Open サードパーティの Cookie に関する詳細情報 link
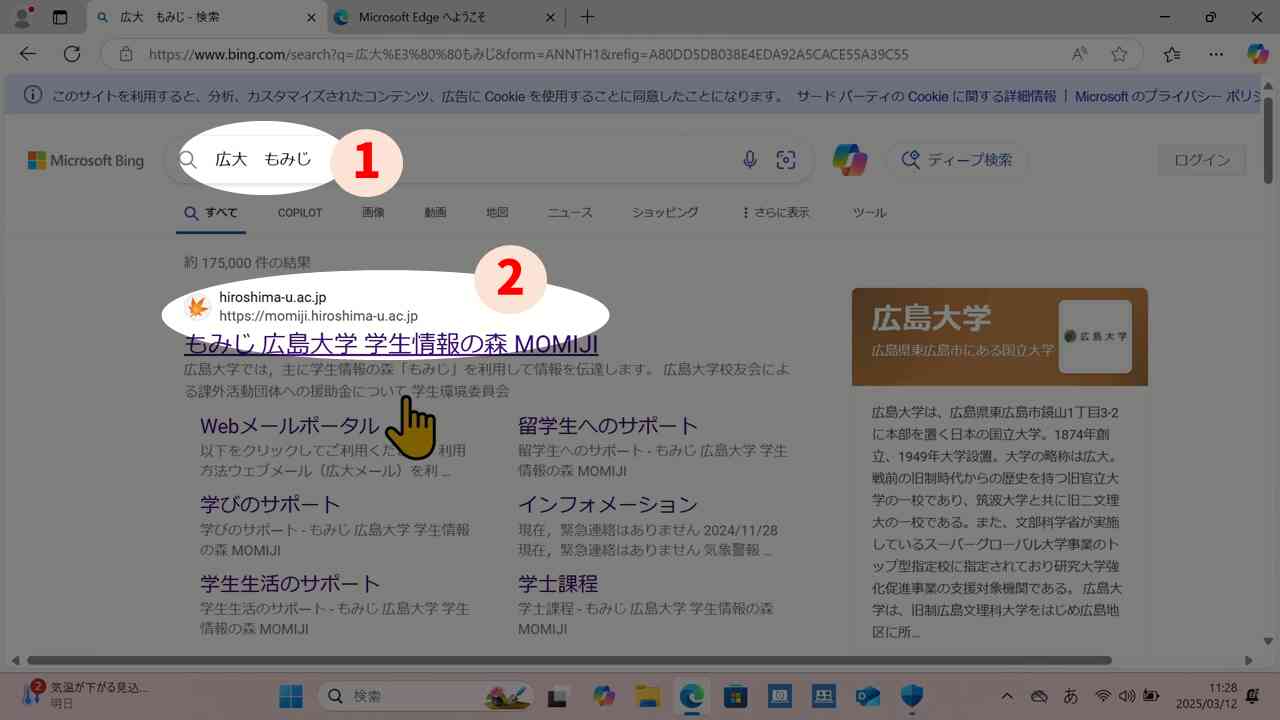 point(926,96)
